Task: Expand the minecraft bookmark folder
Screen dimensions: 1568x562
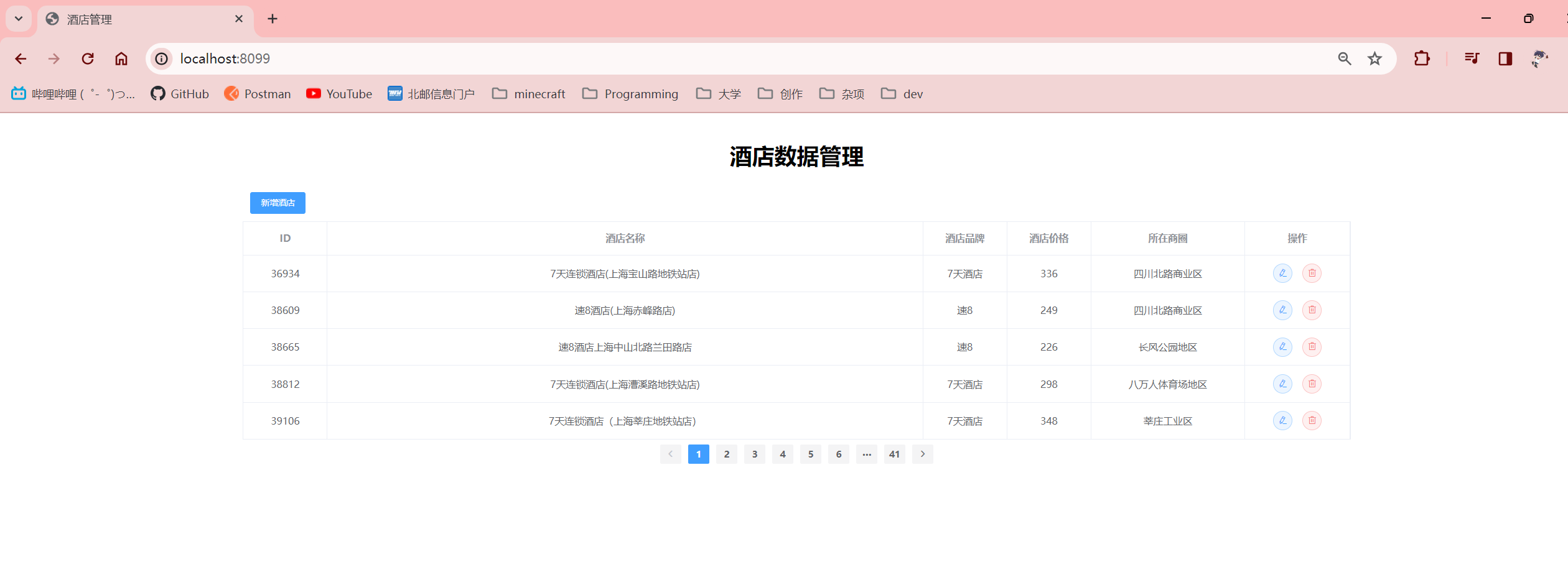Action: coord(529,94)
